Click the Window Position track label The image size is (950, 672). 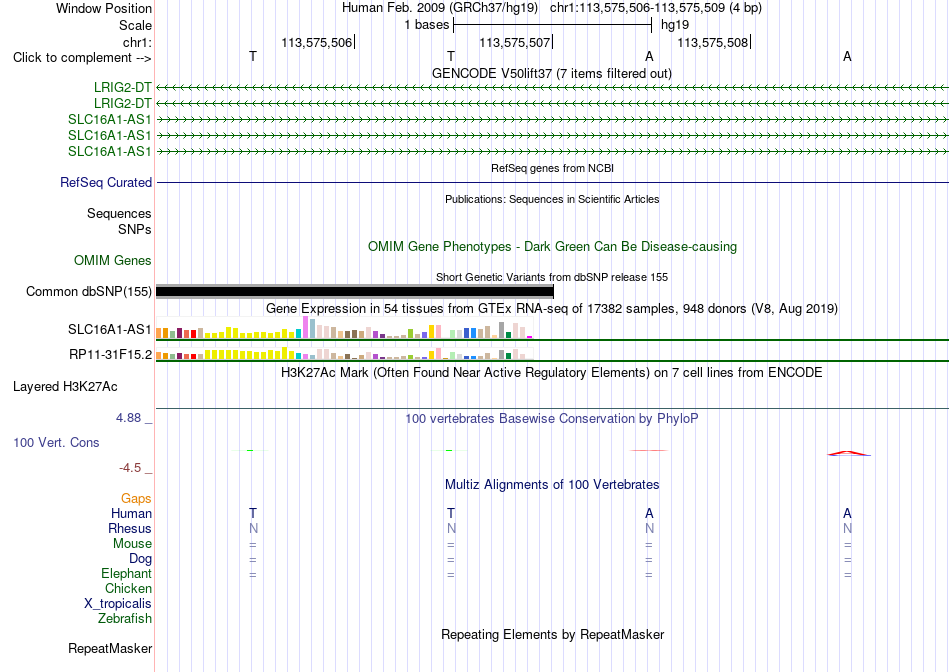click(x=104, y=8)
